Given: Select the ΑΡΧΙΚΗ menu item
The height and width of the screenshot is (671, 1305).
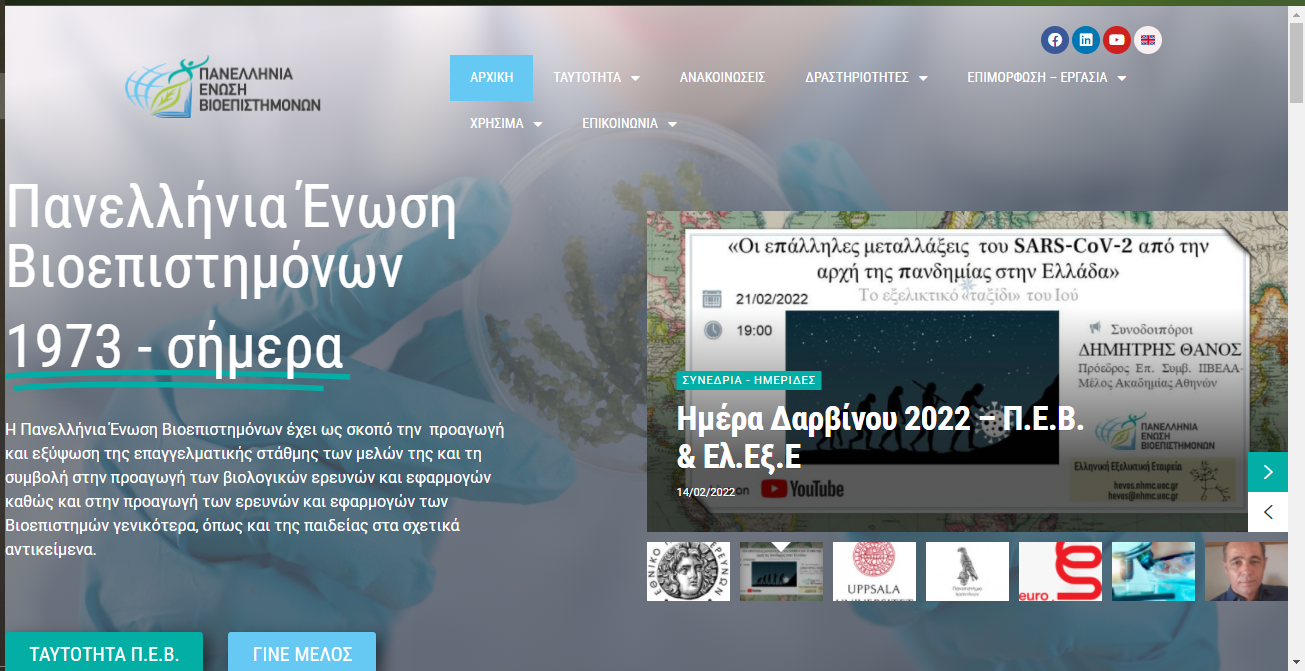Looking at the screenshot, I should click(x=491, y=78).
